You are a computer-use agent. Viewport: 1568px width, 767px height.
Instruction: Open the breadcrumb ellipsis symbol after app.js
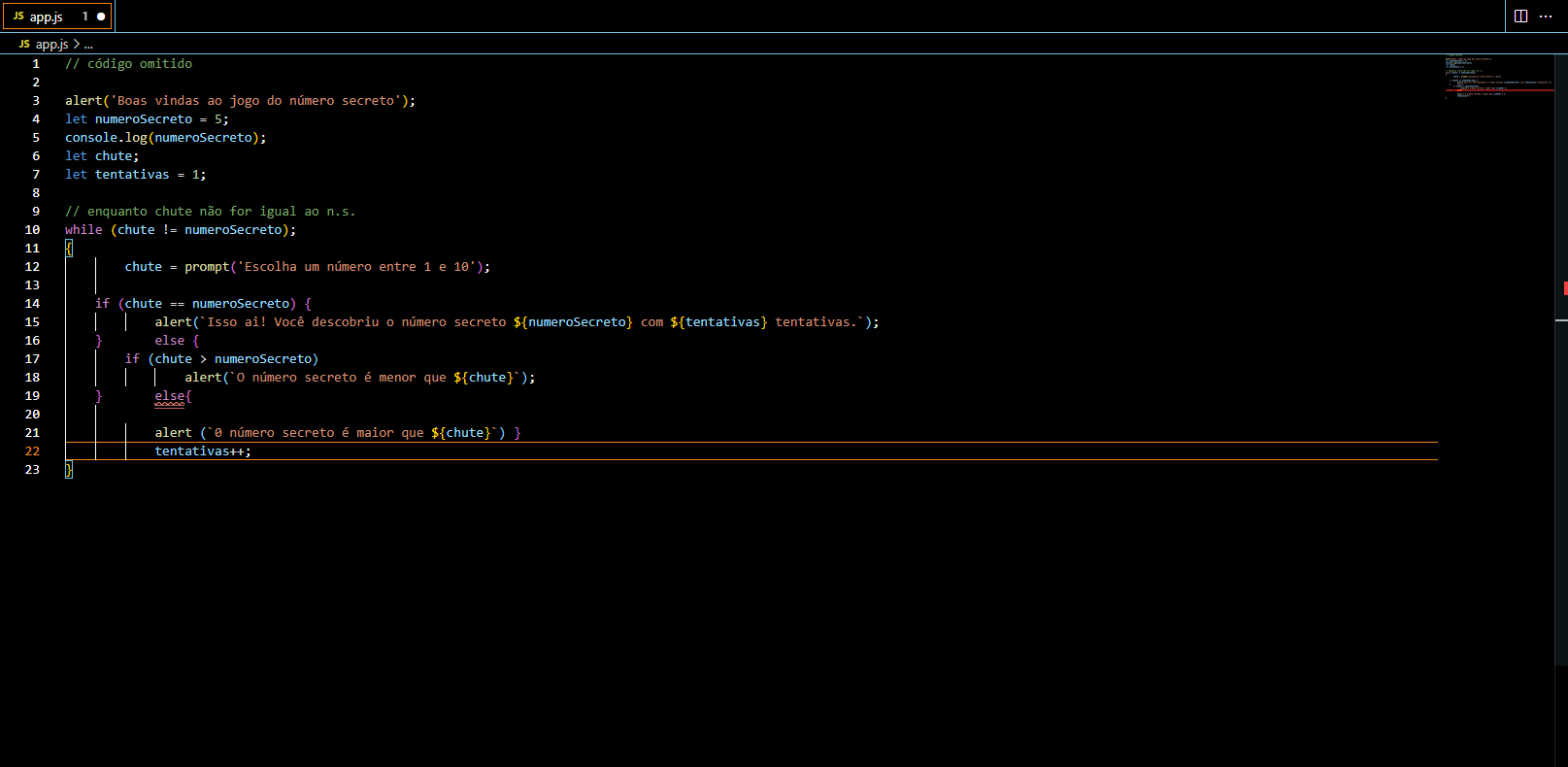[x=88, y=45]
